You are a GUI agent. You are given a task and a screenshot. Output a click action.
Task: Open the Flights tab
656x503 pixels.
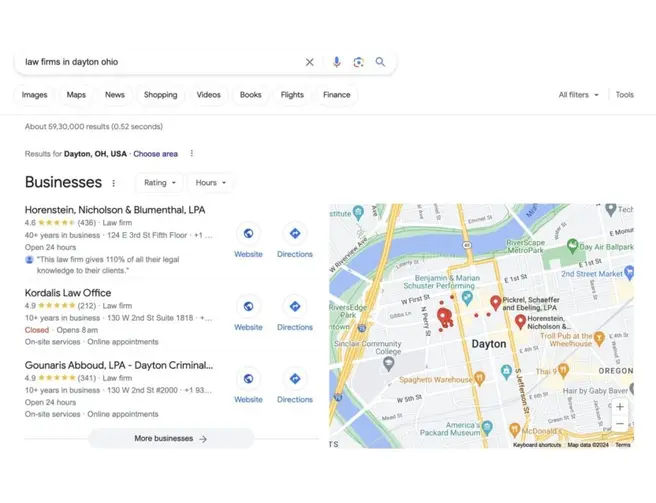292,95
